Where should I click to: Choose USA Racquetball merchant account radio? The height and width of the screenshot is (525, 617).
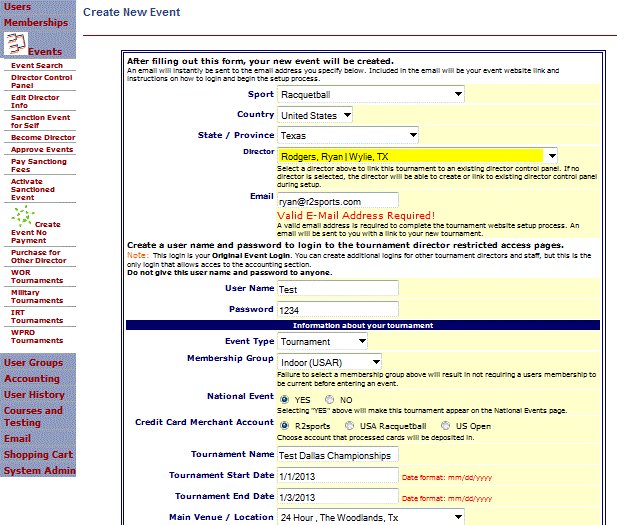click(x=349, y=425)
